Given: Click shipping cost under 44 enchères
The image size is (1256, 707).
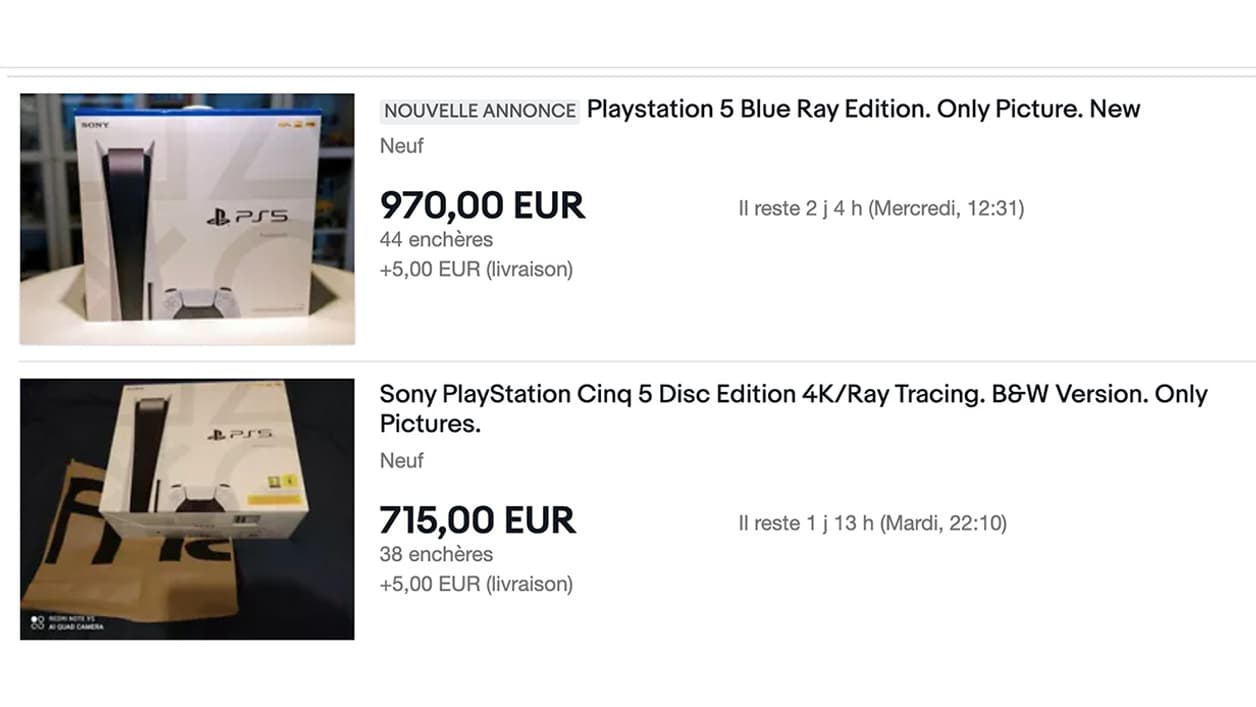Looking at the screenshot, I should pyautogui.click(x=476, y=269).
